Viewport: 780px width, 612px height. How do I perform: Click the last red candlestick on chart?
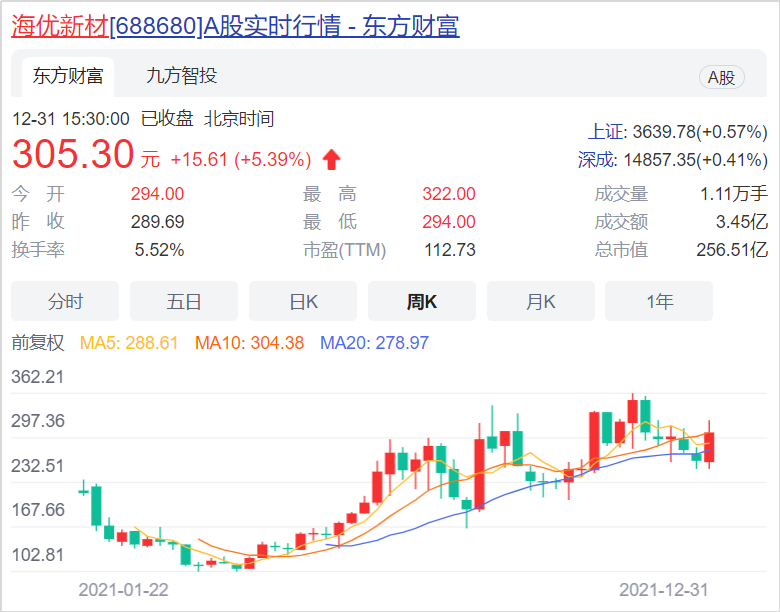tap(709, 447)
